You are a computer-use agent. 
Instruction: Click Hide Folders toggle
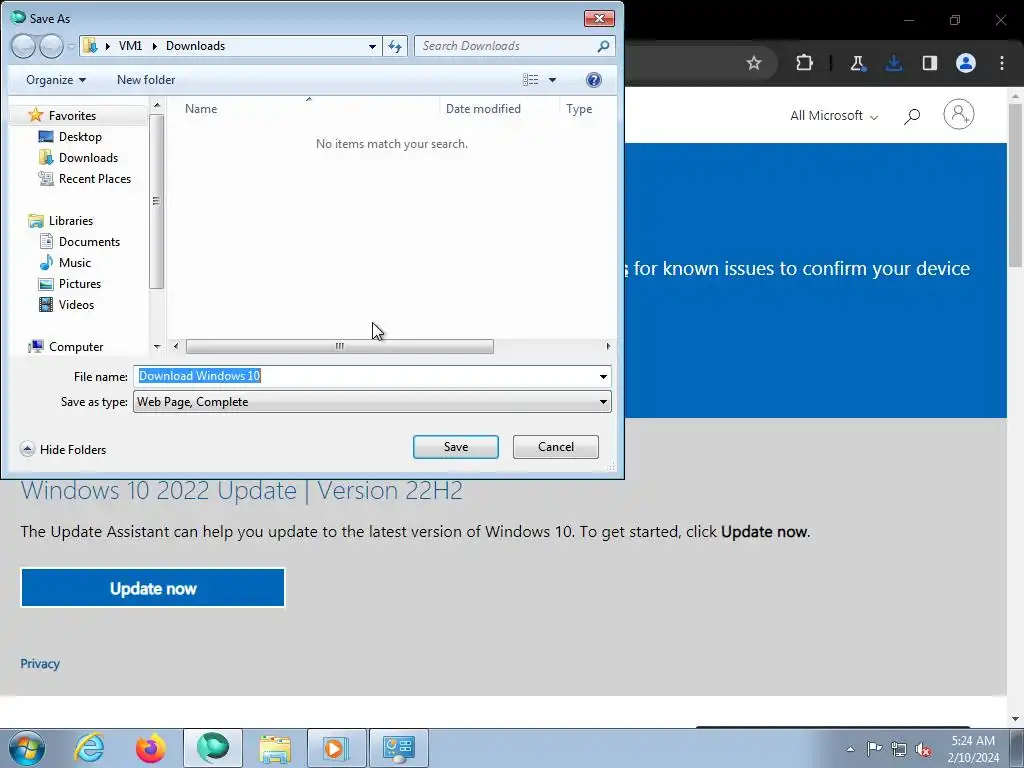(63, 449)
